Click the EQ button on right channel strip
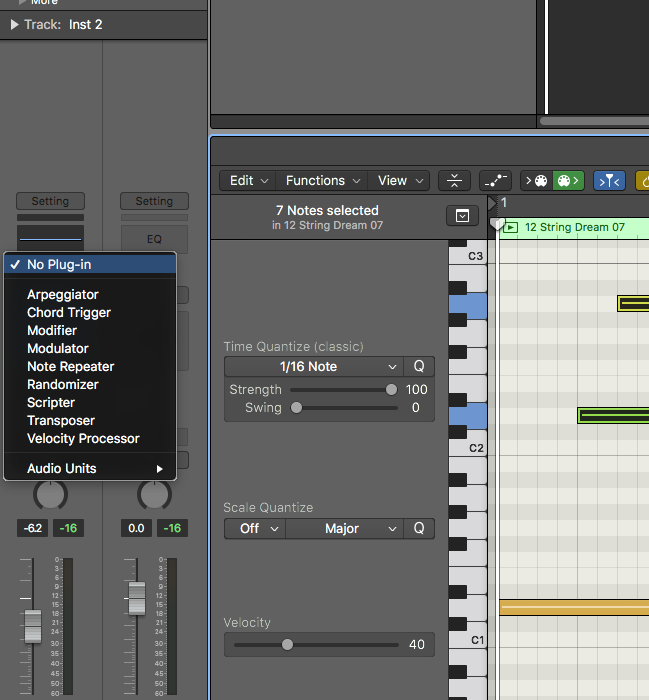649x700 pixels. click(154, 240)
